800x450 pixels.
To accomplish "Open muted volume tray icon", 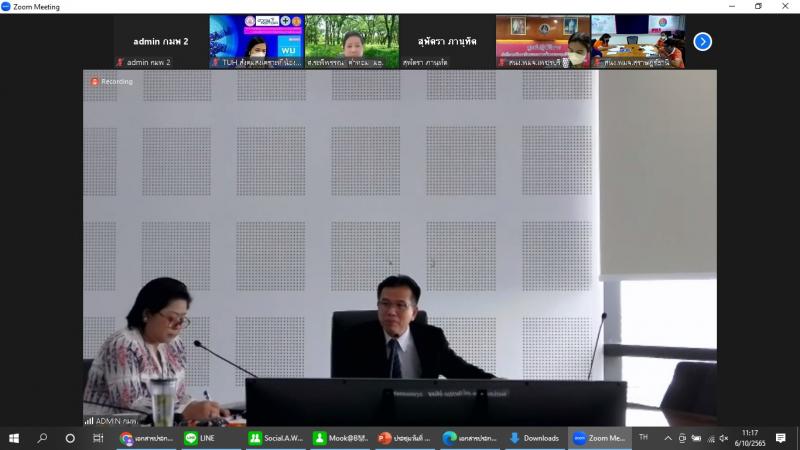I will point(724,438).
